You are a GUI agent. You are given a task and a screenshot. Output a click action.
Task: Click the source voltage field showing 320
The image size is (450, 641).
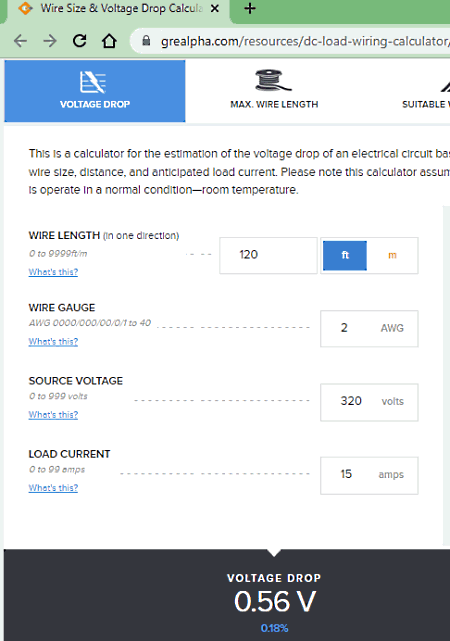click(369, 402)
